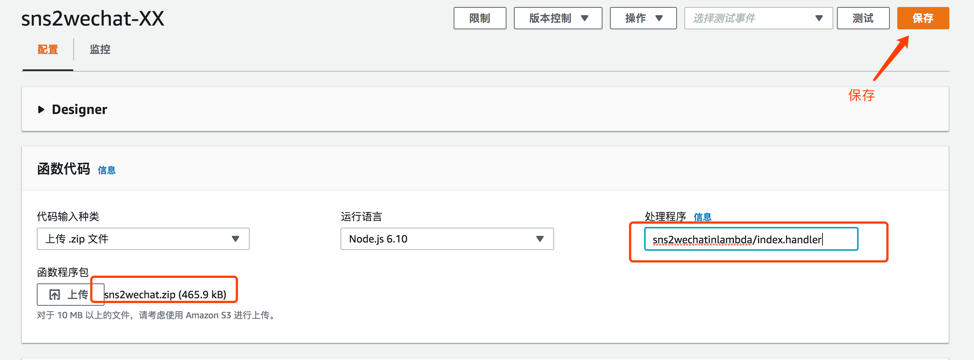Screen dimensions: 974x360
Task: Save the function with 保存
Action: coord(922,18)
